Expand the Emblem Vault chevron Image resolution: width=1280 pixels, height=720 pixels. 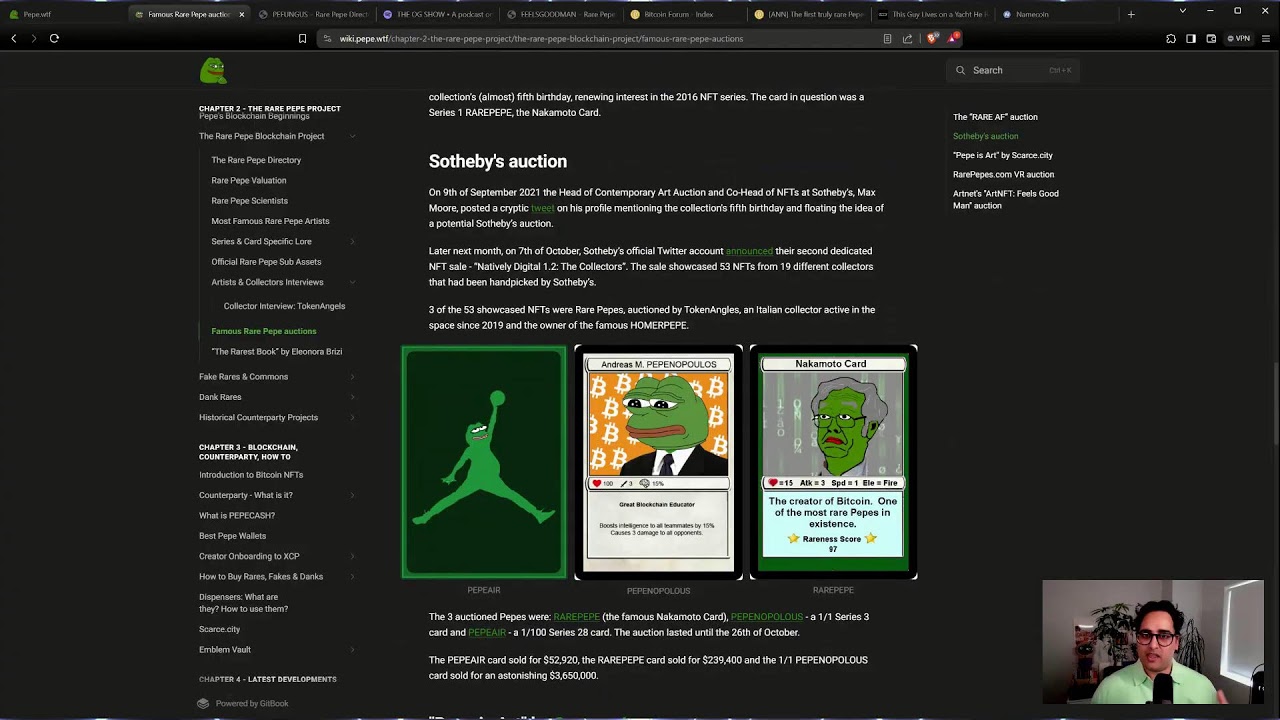[352, 650]
